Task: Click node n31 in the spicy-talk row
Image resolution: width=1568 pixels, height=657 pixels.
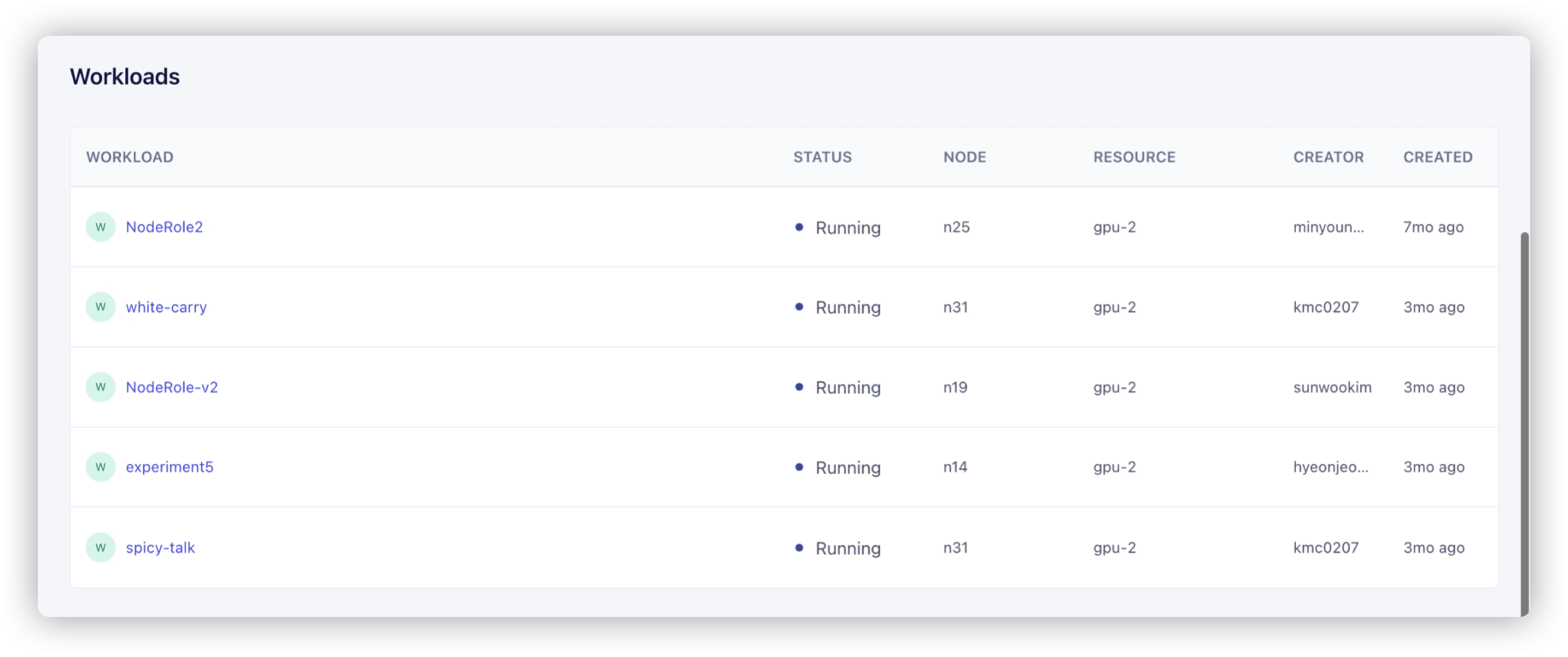Action: tap(956, 548)
